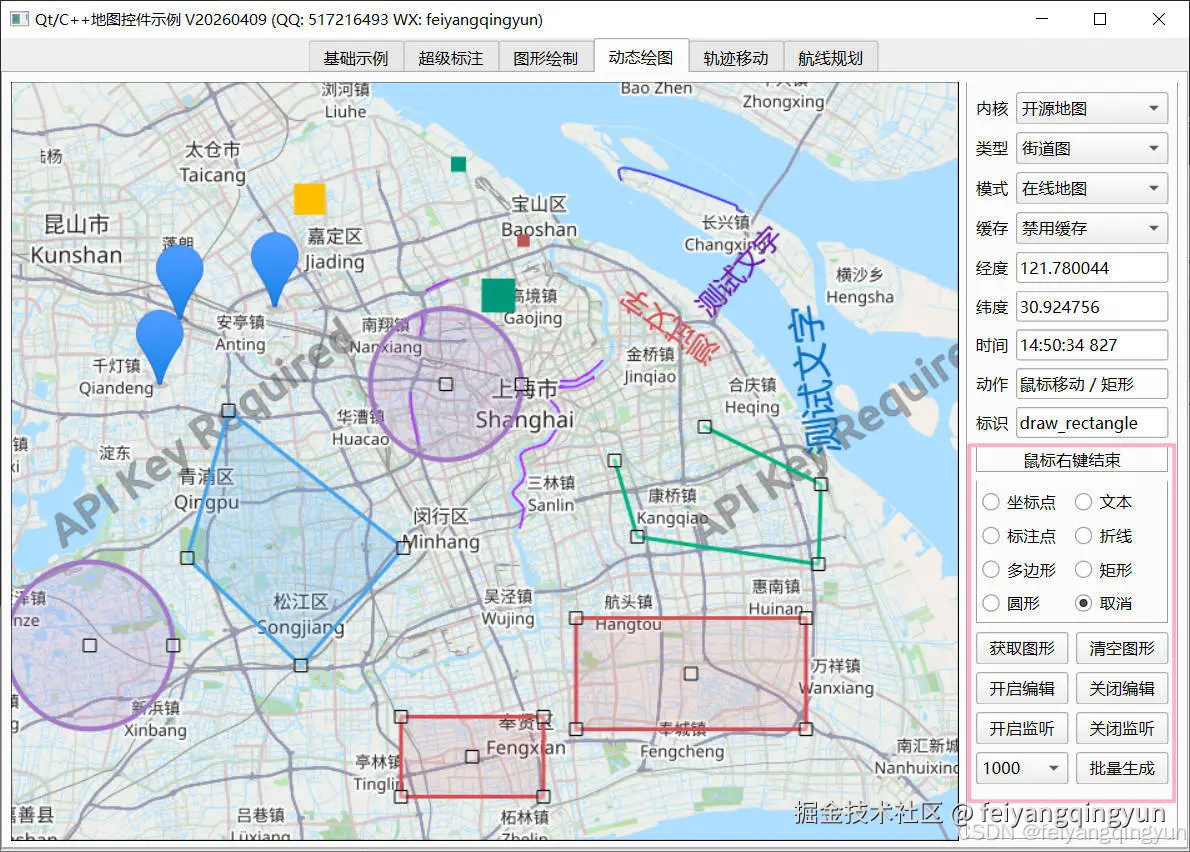Click the green polyline handle near Heqing
The width and height of the screenshot is (1190, 852).
point(705,427)
